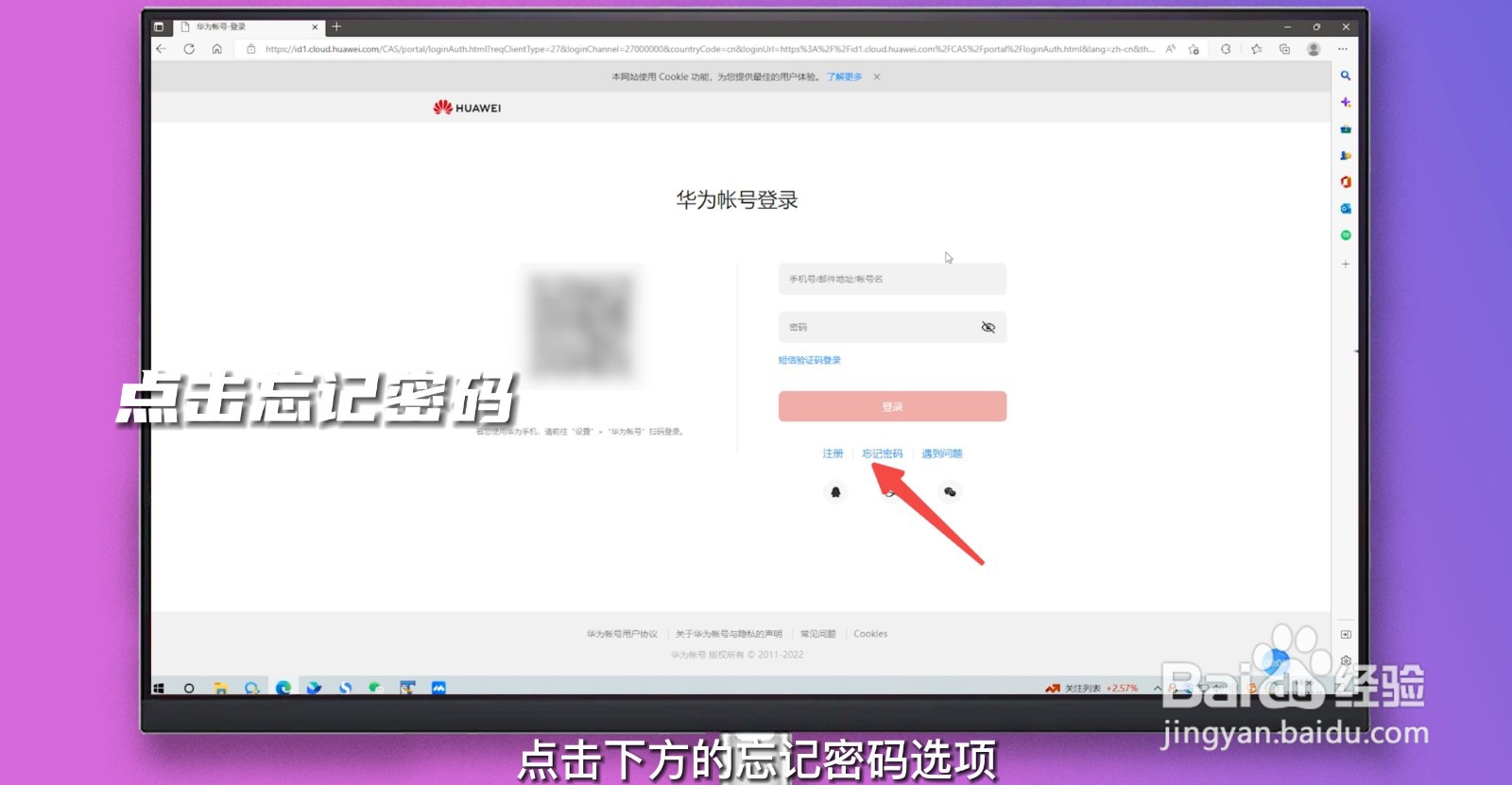Open the green circle sidebar icon

[1346, 235]
